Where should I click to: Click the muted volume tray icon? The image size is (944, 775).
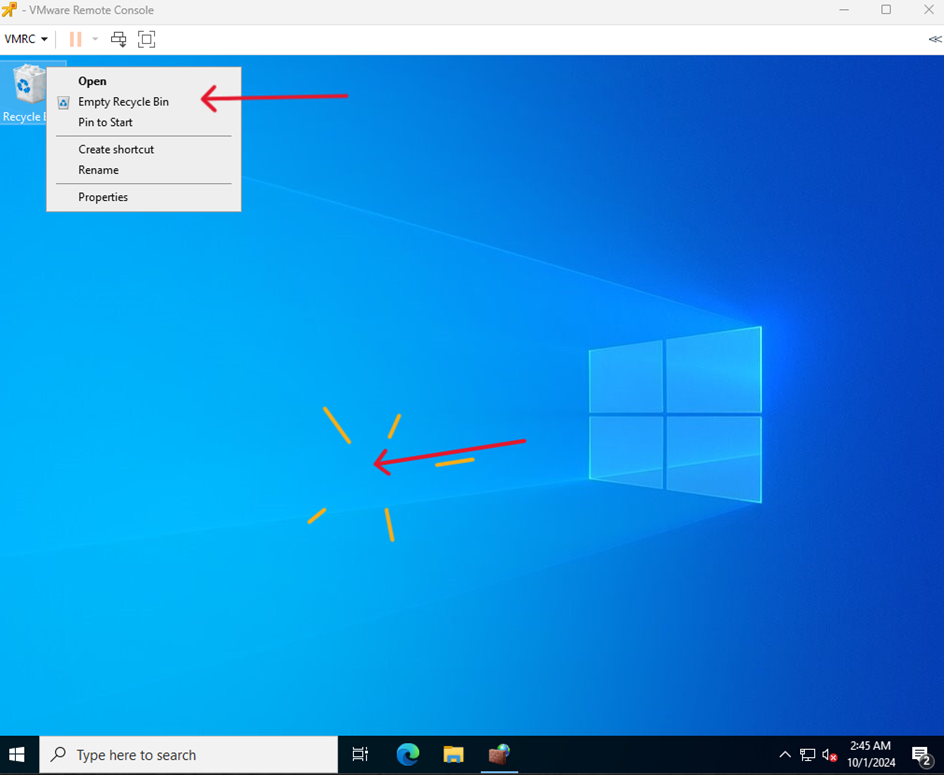point(829,755)
